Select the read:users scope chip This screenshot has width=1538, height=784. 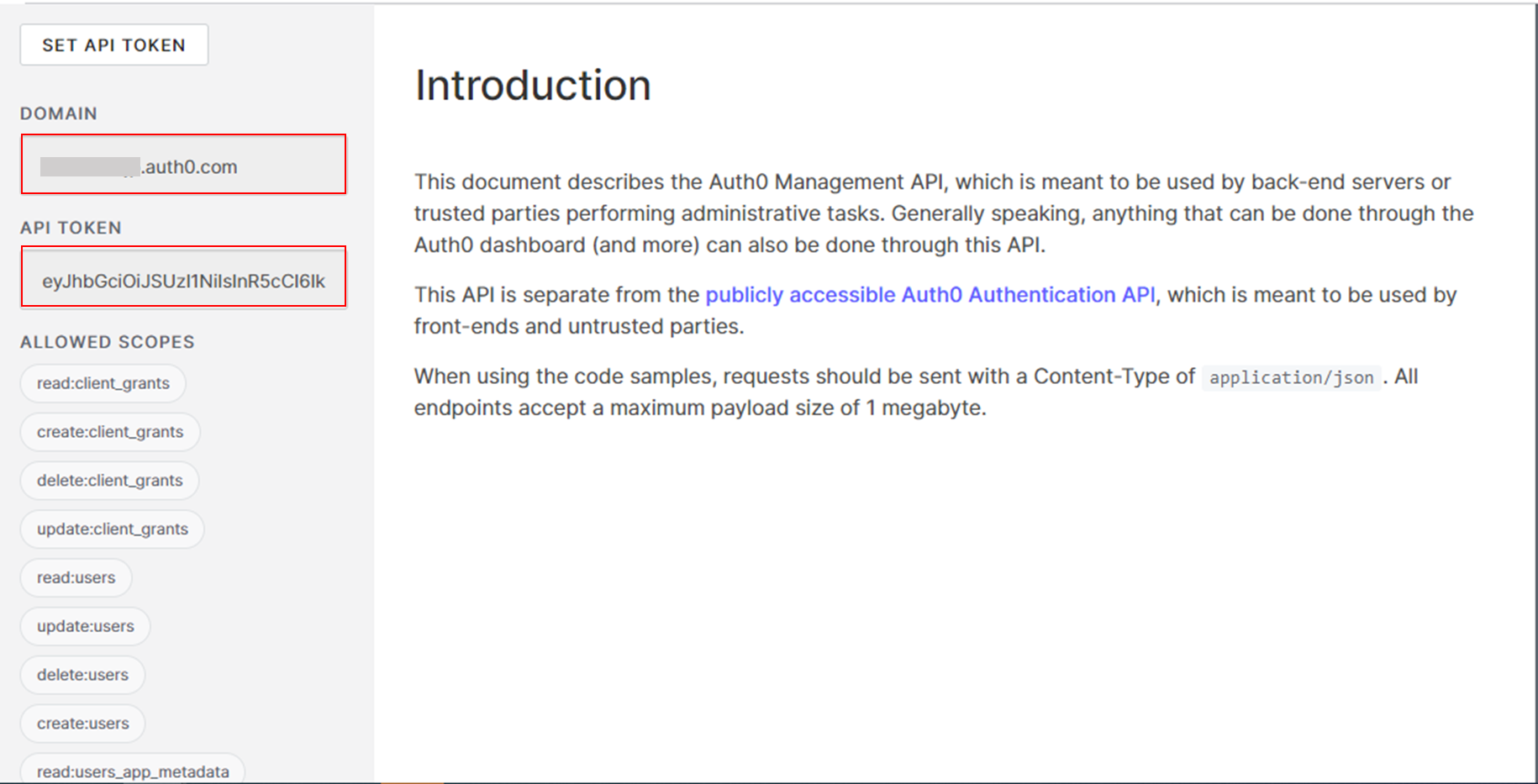[x=75, y=577]
